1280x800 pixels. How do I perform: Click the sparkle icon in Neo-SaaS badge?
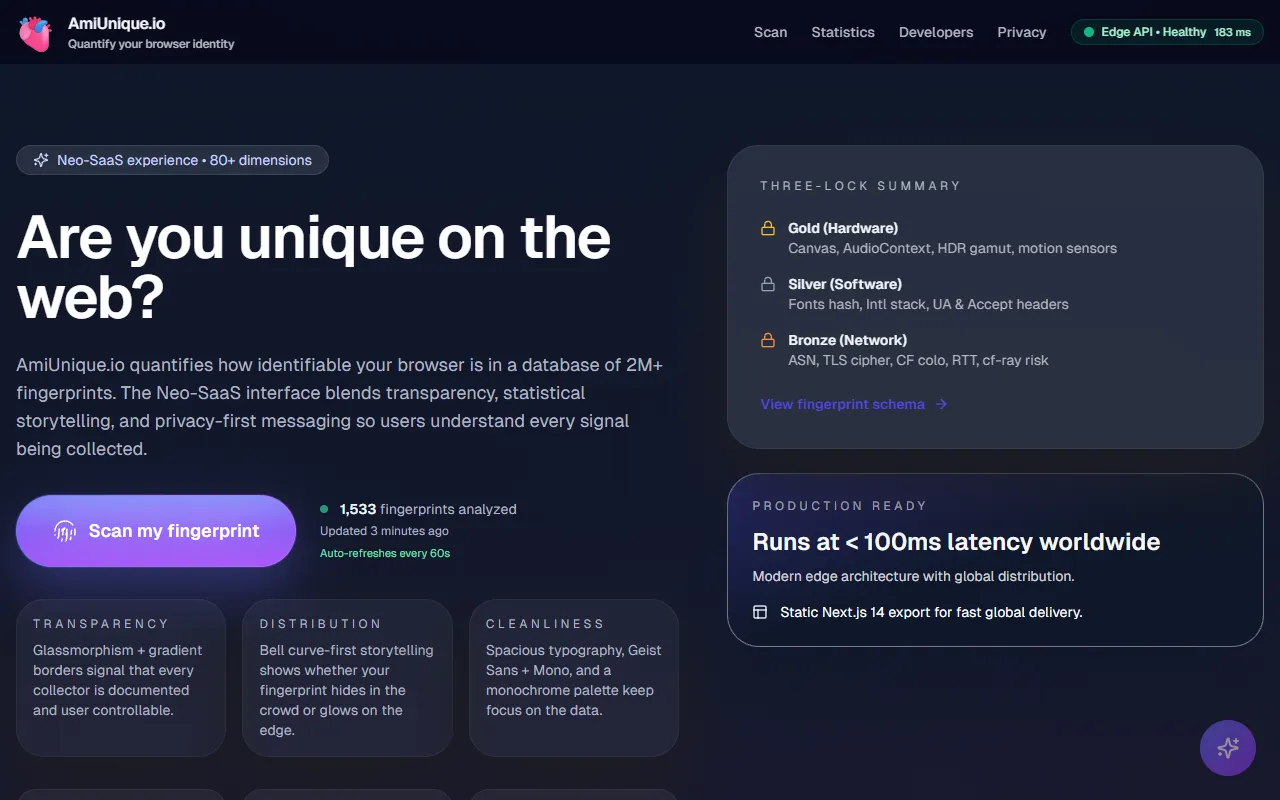(41, 160)
